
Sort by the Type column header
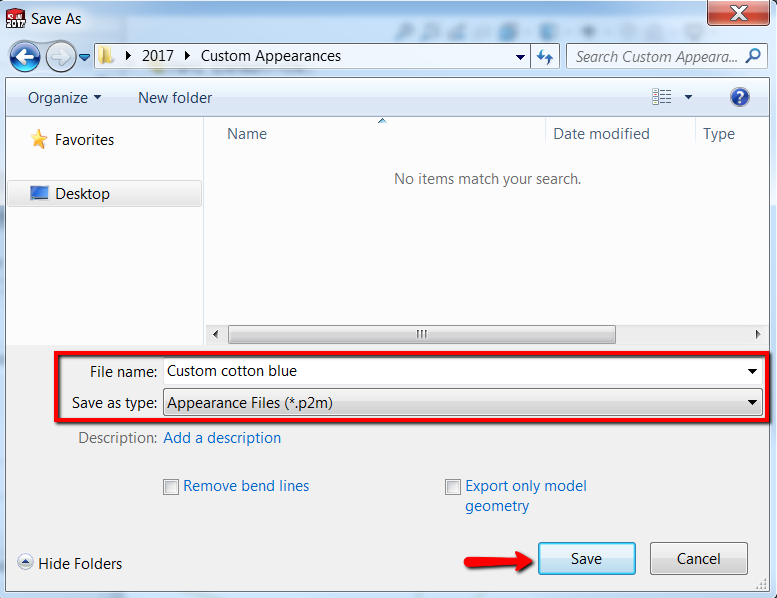coord(719,133)
